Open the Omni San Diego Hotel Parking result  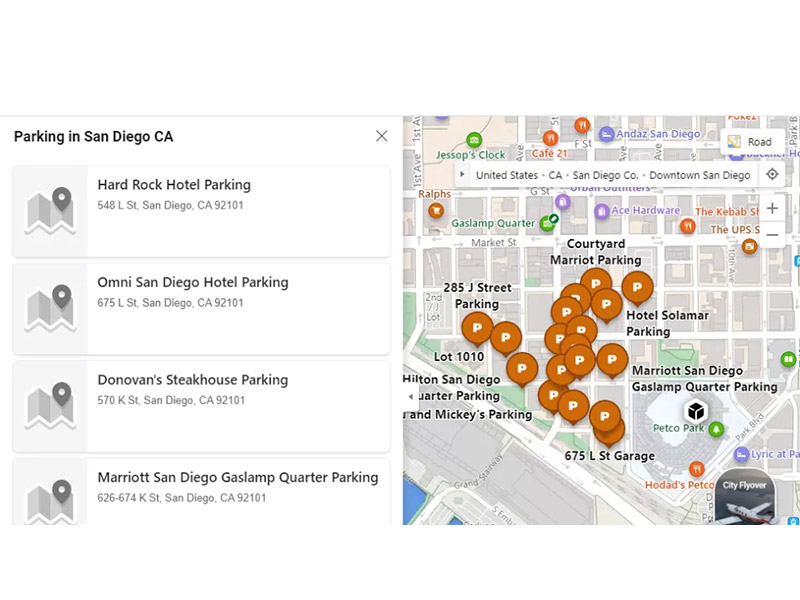[x=201, y=308]
